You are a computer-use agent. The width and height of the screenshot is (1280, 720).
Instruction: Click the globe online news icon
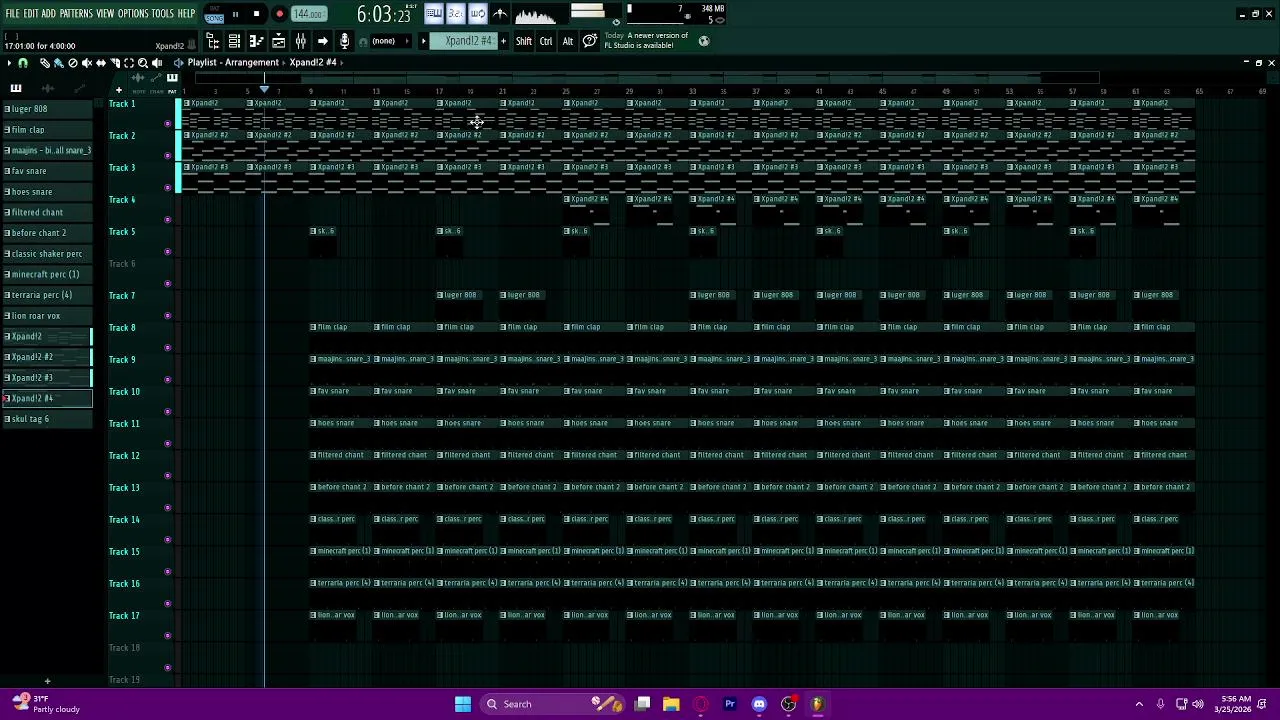pos(704,41)
